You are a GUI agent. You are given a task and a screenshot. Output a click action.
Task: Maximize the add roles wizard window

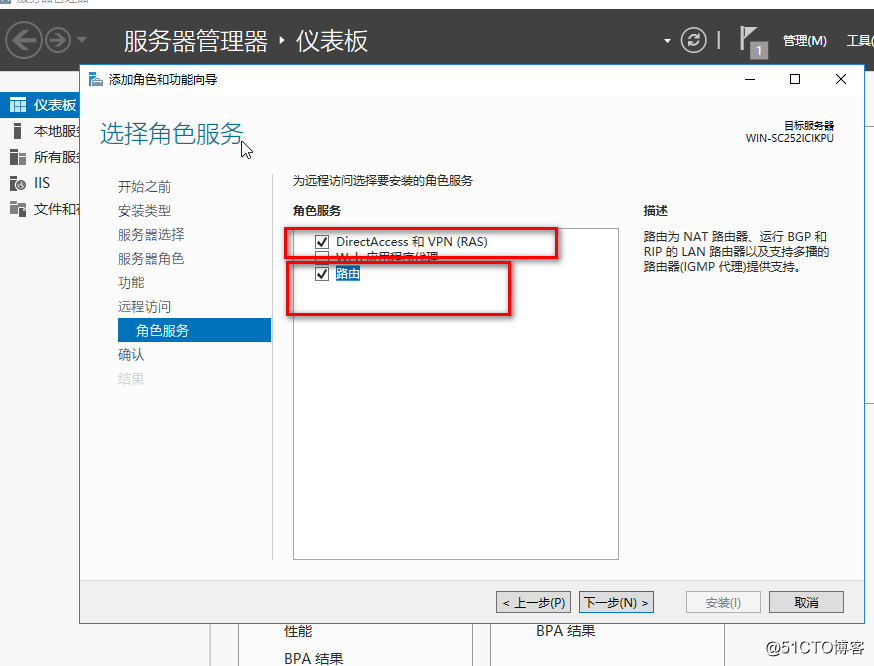(x=795, y=80)
